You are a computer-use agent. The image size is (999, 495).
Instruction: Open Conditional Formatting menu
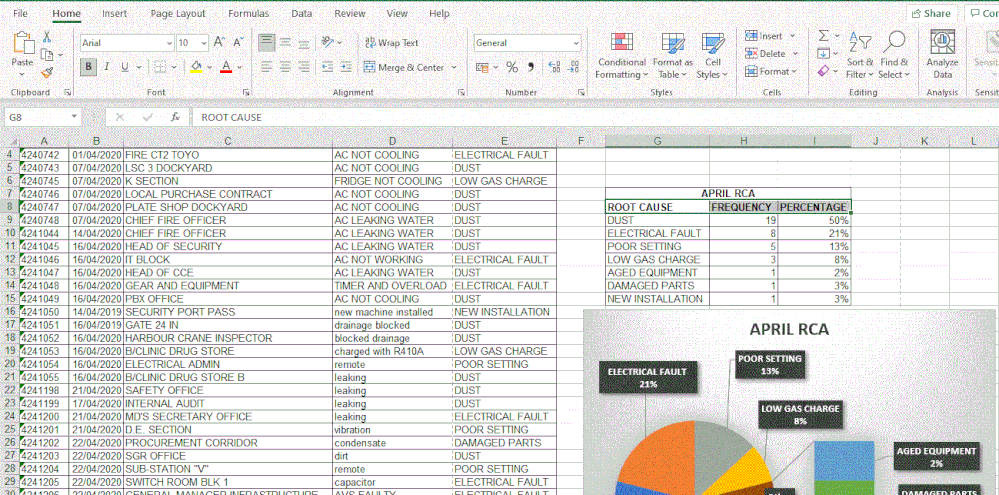coord(621,55)
